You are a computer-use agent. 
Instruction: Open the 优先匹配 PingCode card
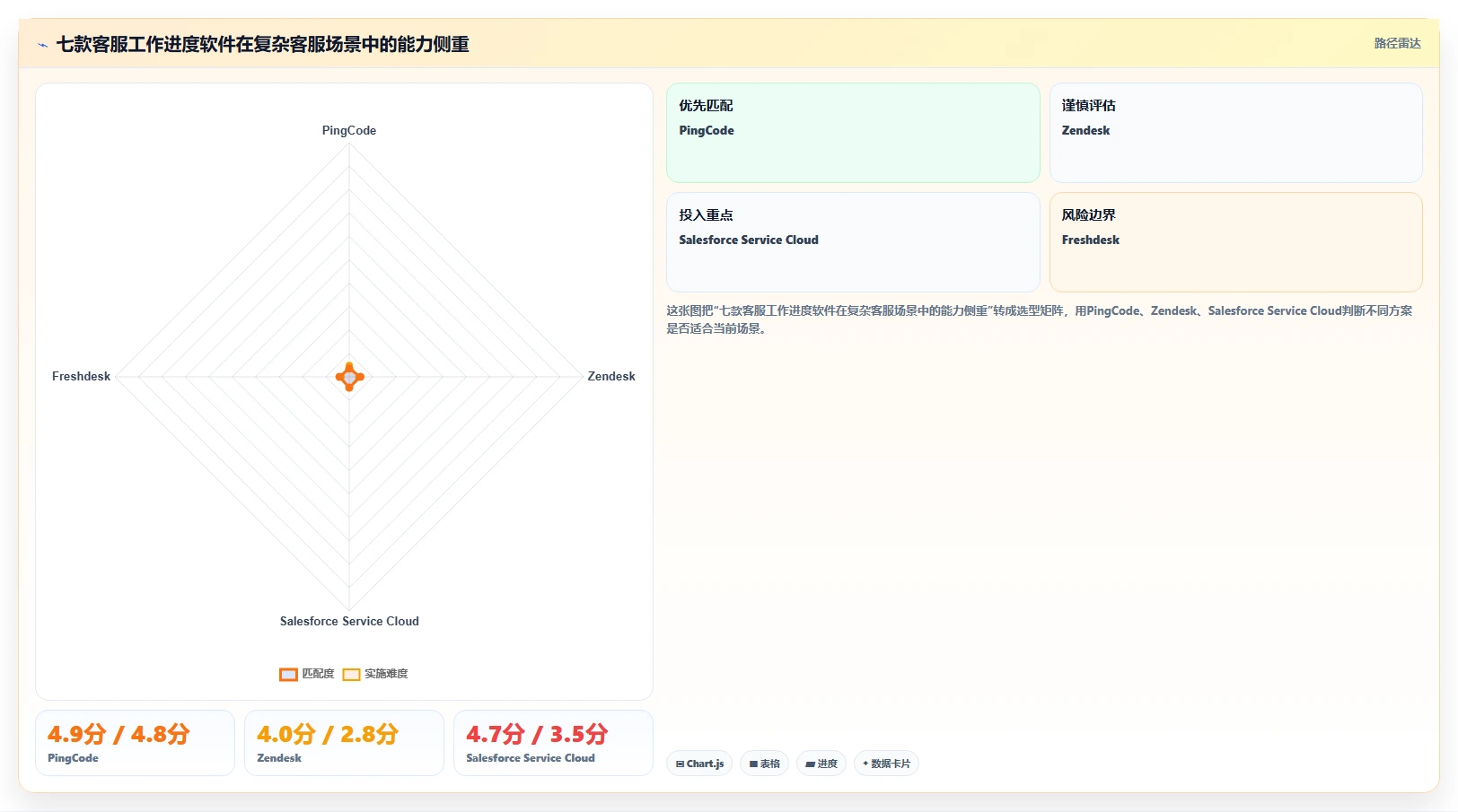coord(853,133)
